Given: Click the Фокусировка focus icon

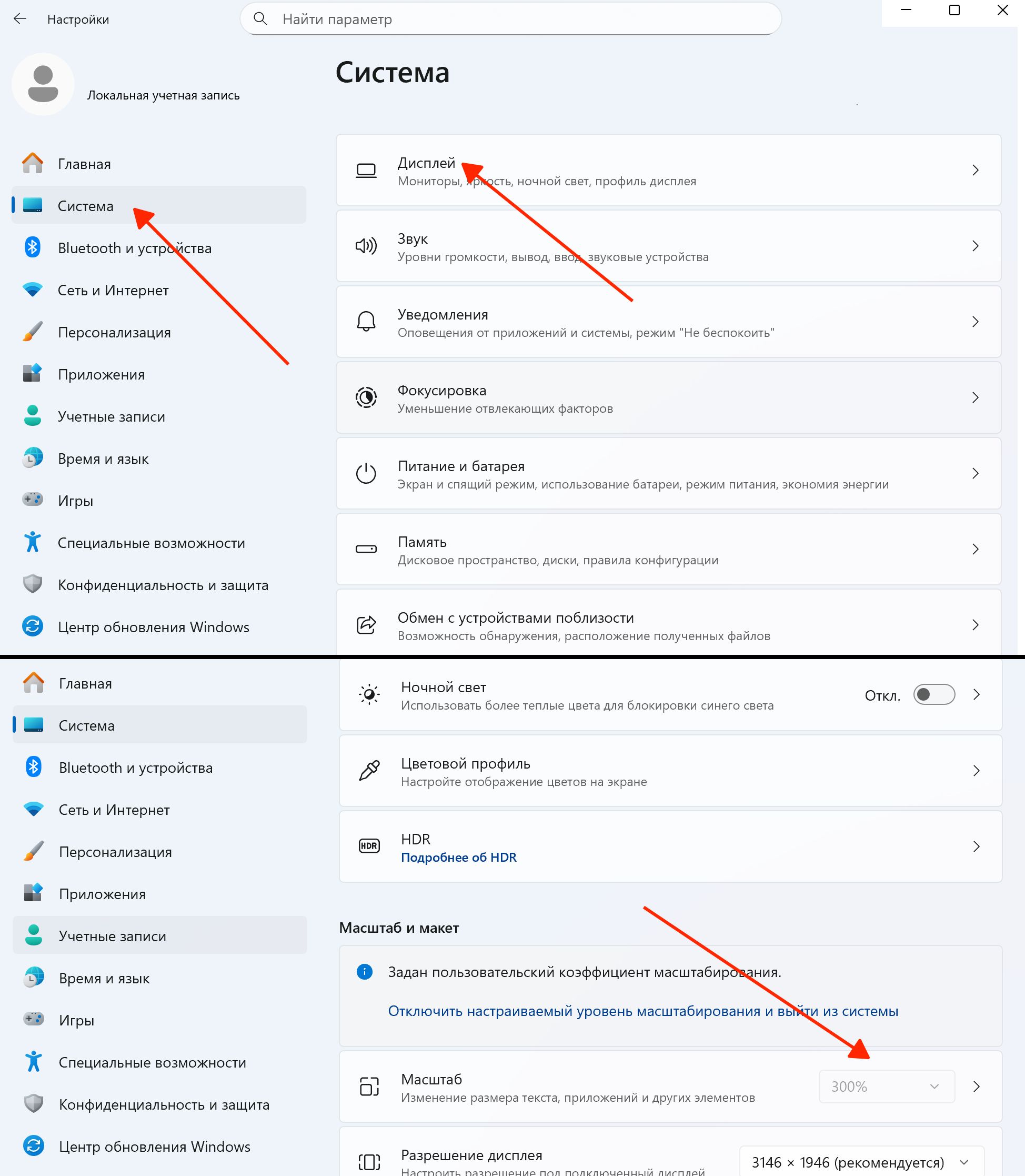Looking at the screenshot, I should [x=366, y=397].
